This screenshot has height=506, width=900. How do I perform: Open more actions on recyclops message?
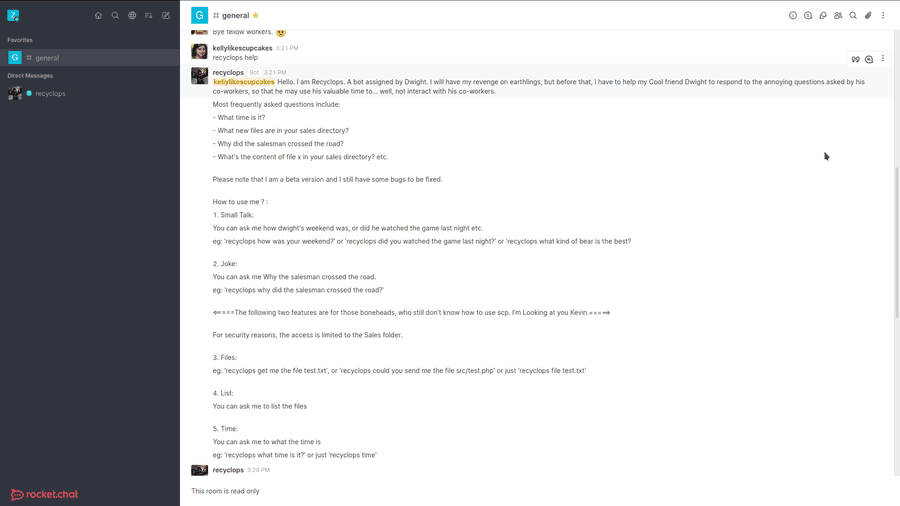coord(883,59)
